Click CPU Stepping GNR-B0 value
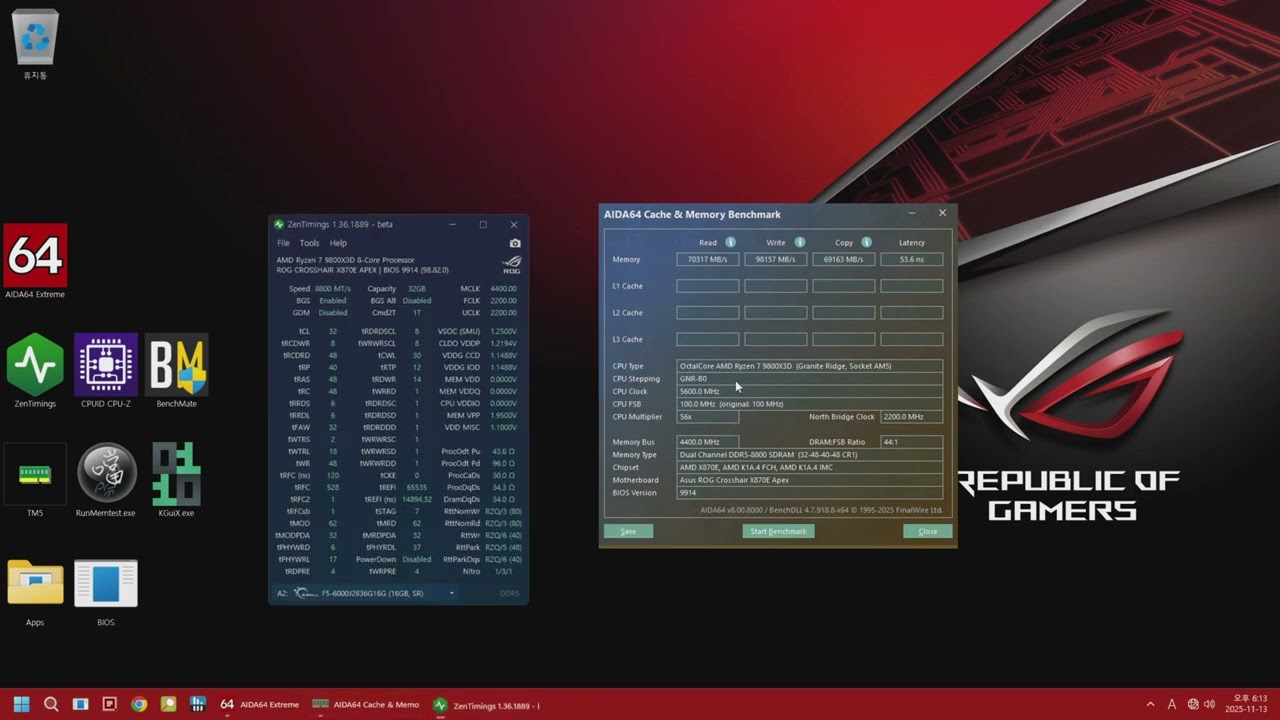The width and height of the screenshot is (1280, 720). pos(810,379)
